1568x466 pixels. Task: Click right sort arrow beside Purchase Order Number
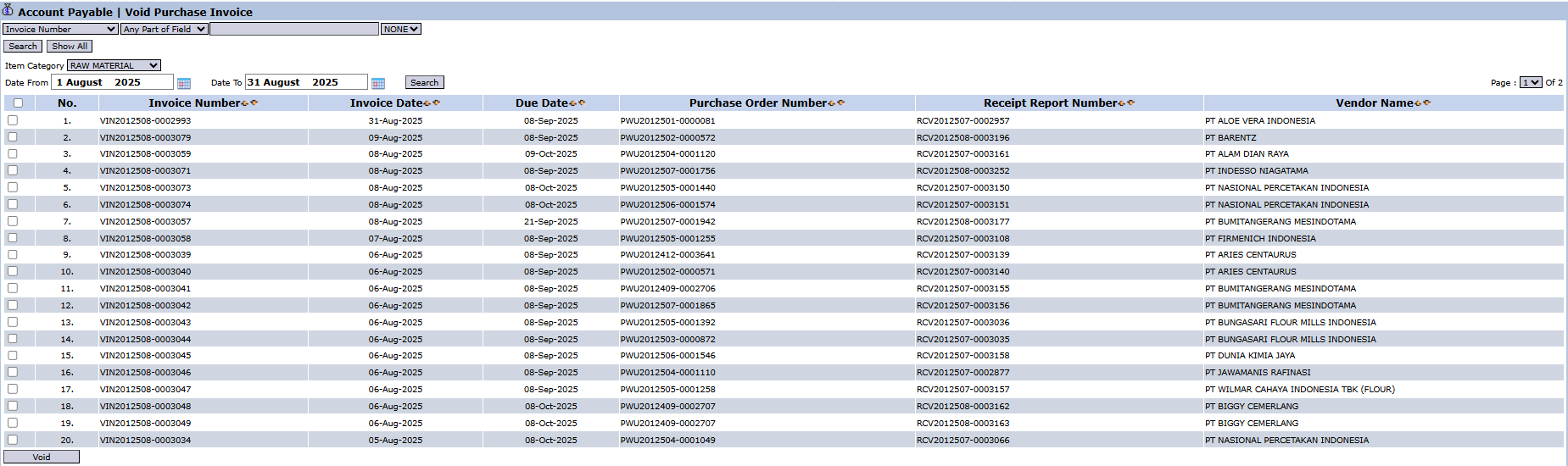pos(840,103)
